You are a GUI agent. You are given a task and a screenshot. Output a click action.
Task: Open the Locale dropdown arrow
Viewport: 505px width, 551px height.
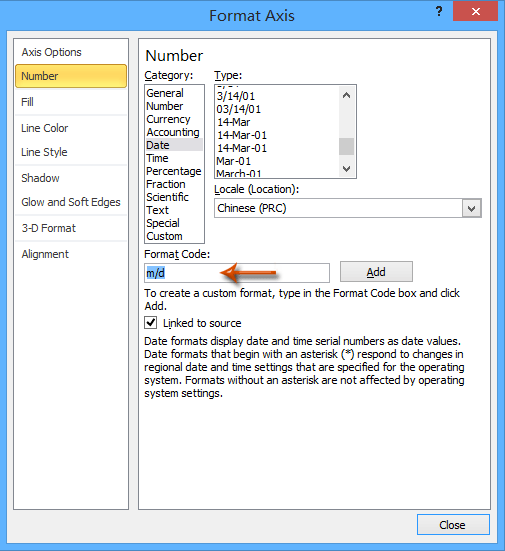click(472, 208)
